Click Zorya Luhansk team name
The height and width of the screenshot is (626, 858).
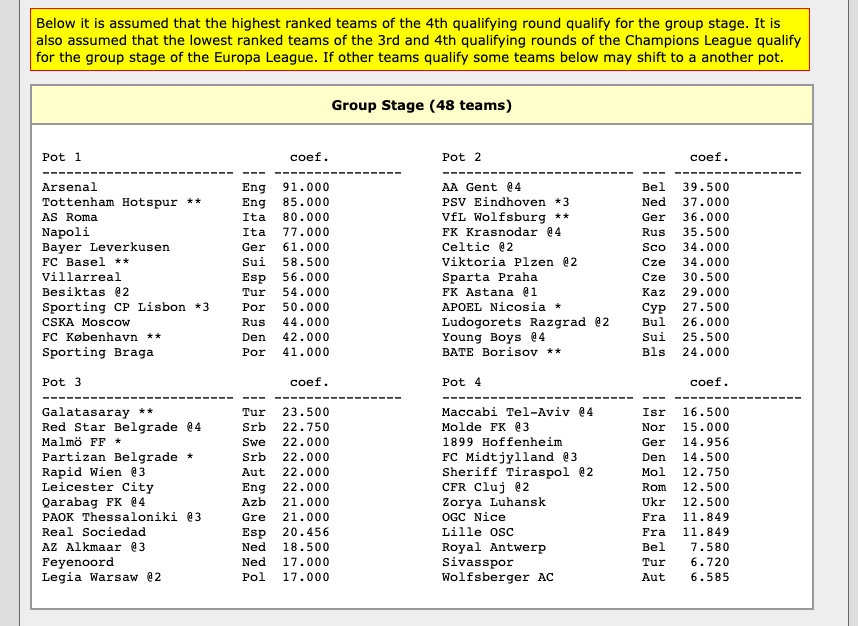(x=494, y=502)
